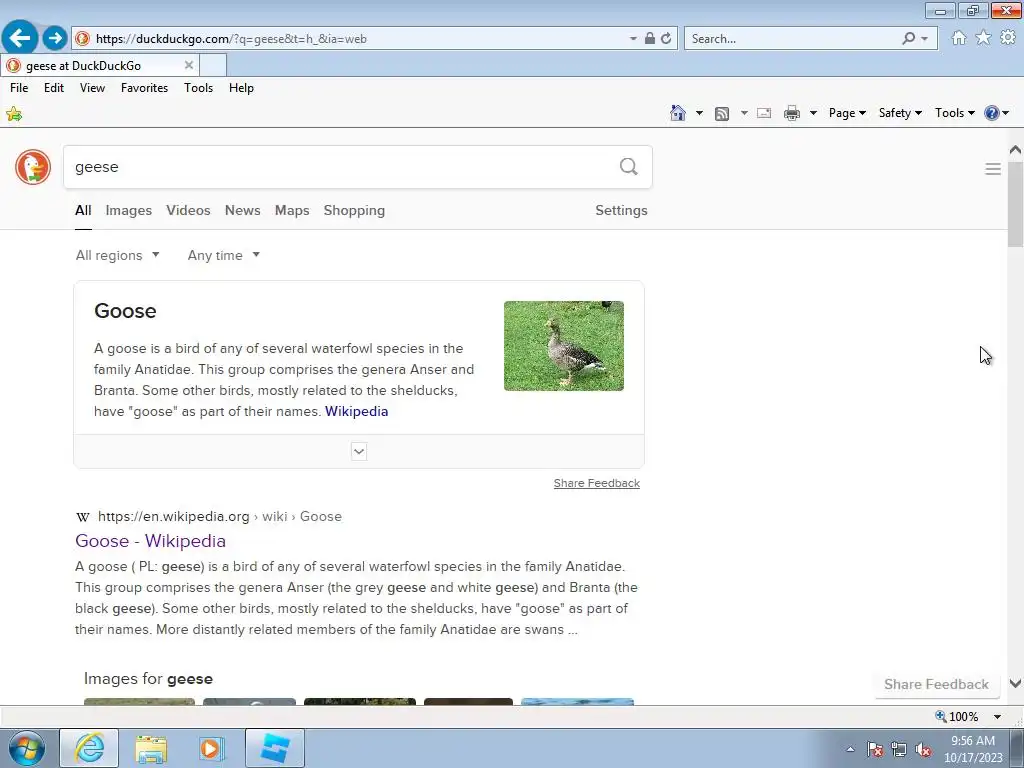Open the menu bar Tools menu
Screen dimensions: 1024x768
pyautogui.click(x=199, y=88)
